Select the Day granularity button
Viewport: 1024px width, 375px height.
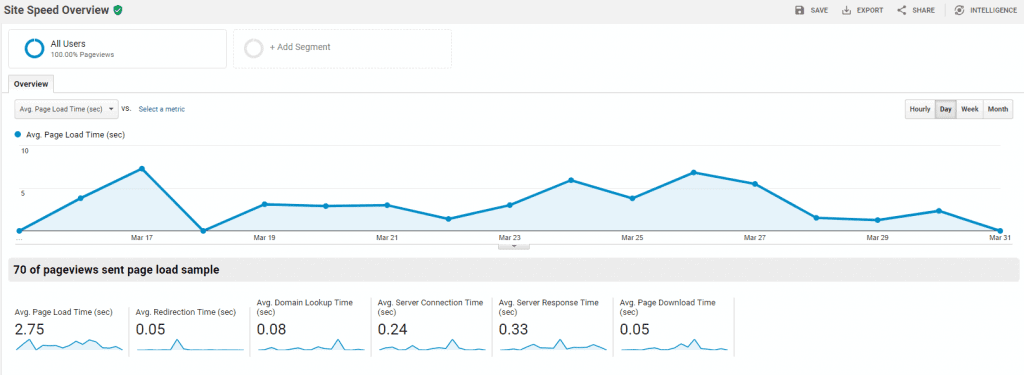946,110
